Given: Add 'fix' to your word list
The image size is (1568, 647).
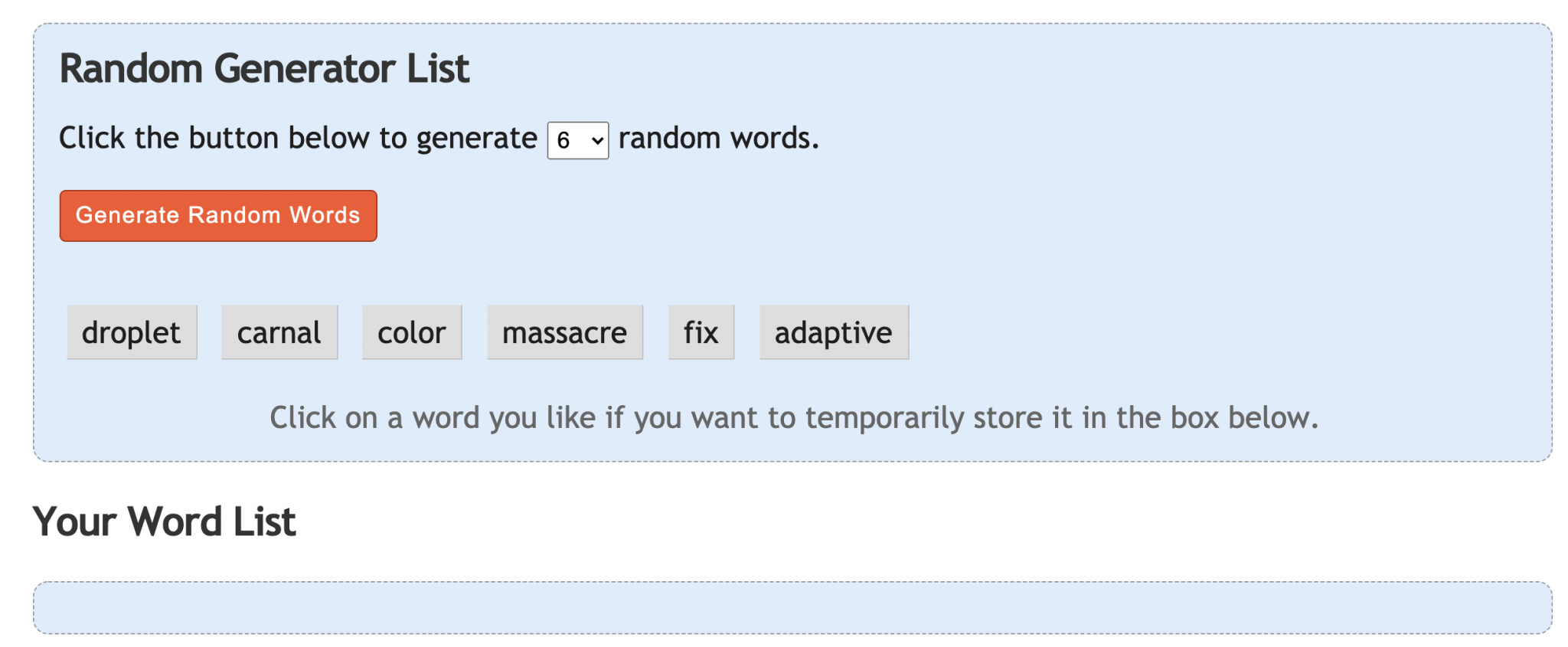Looking at the screenshot, I should click(x=701, y=332).
